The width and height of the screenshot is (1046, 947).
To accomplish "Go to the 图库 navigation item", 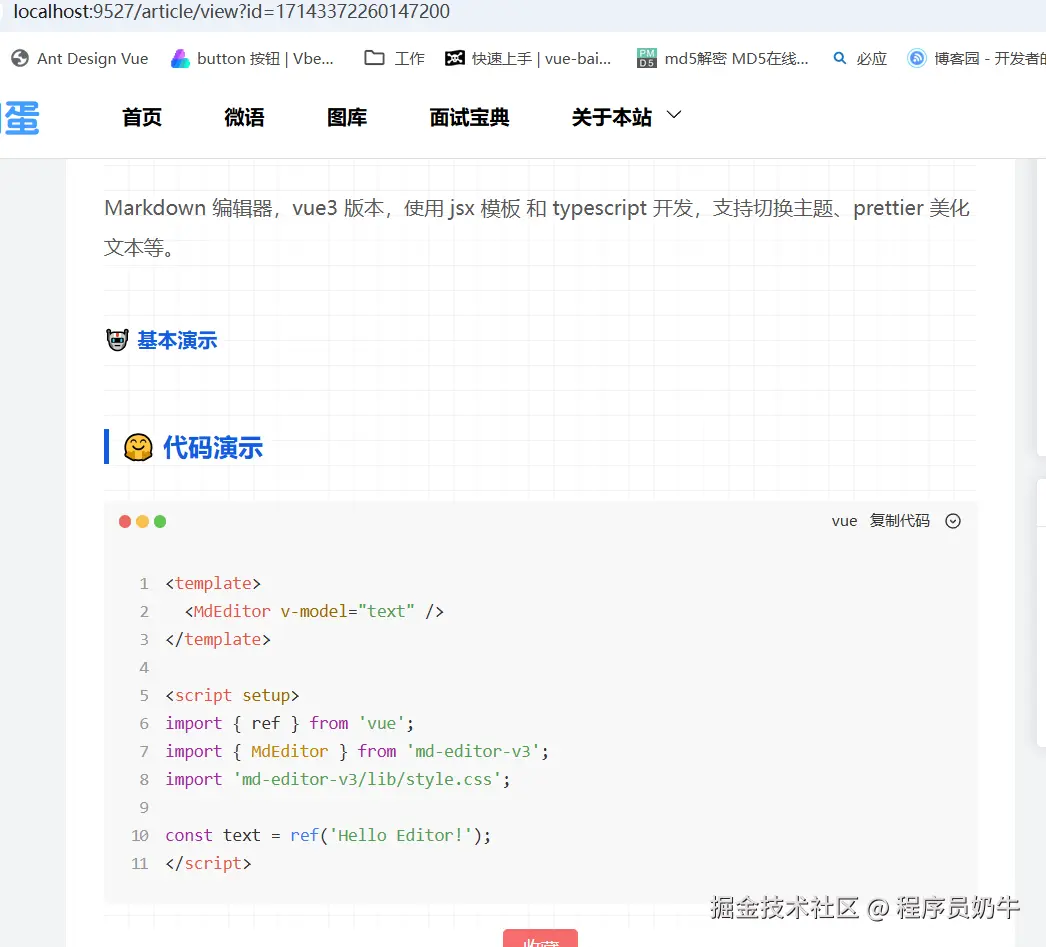I will (x=346, y=117).
